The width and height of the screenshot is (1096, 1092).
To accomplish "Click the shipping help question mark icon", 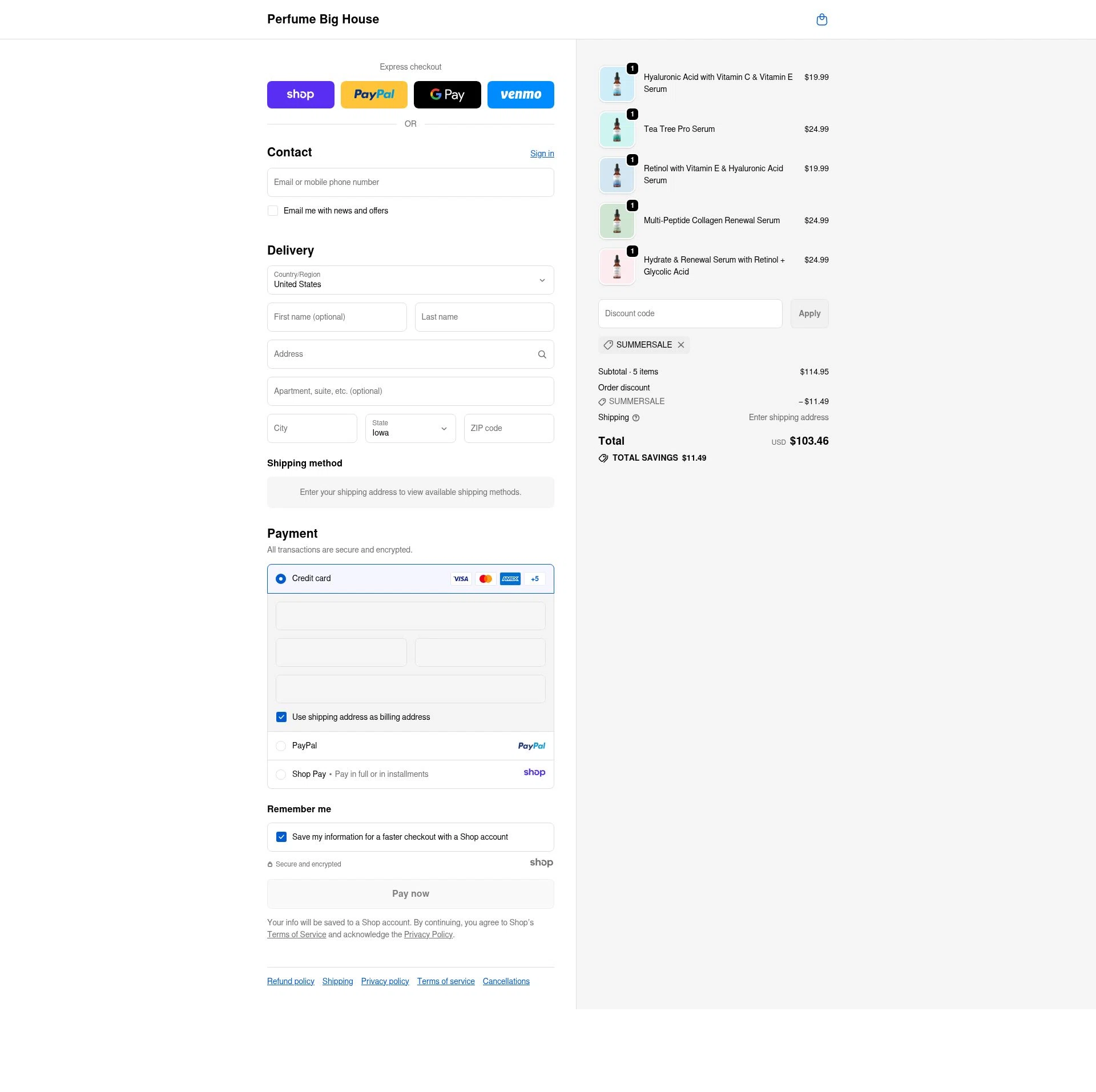I will pos(635,418).
